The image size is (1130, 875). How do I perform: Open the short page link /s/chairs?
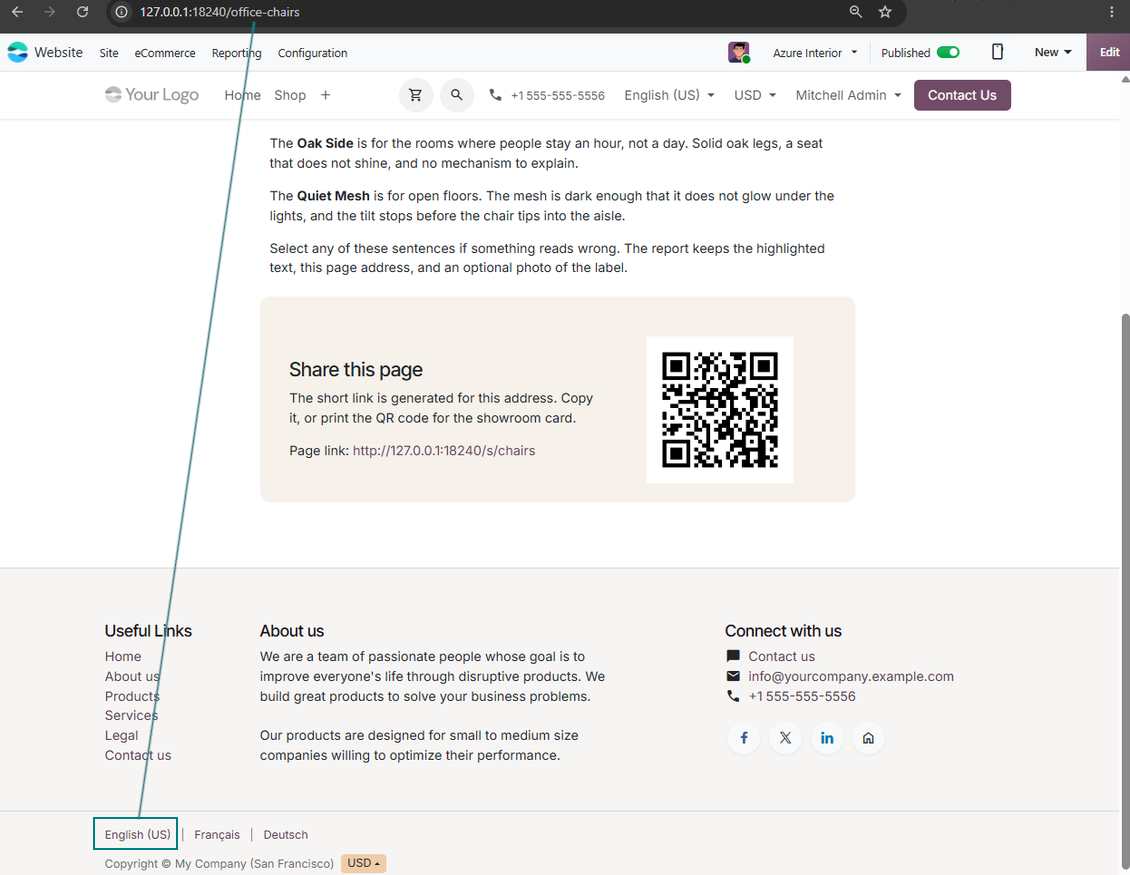[443, 450]
